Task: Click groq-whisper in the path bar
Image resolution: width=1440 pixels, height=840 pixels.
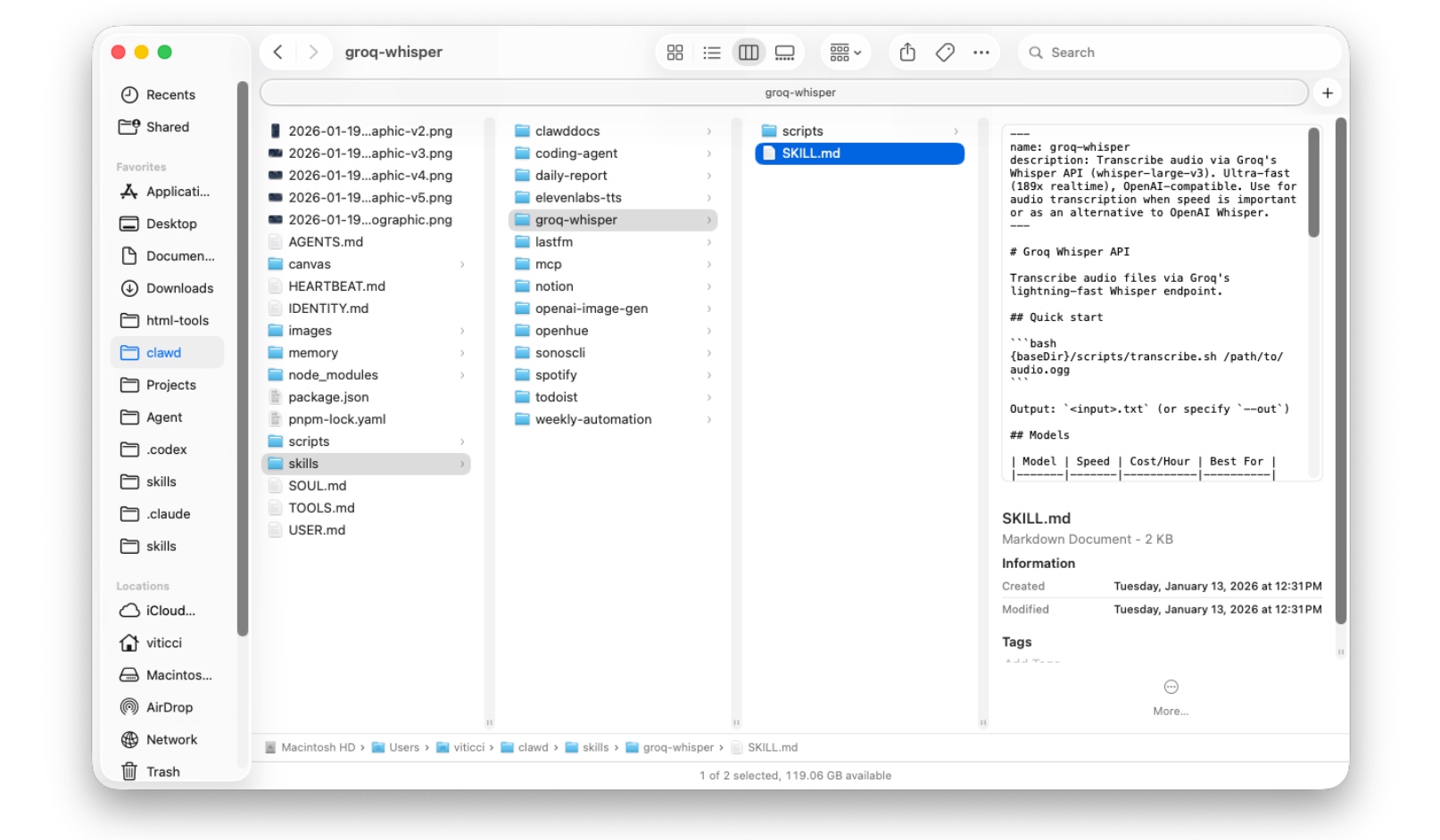Action: (x=670, y=747)
